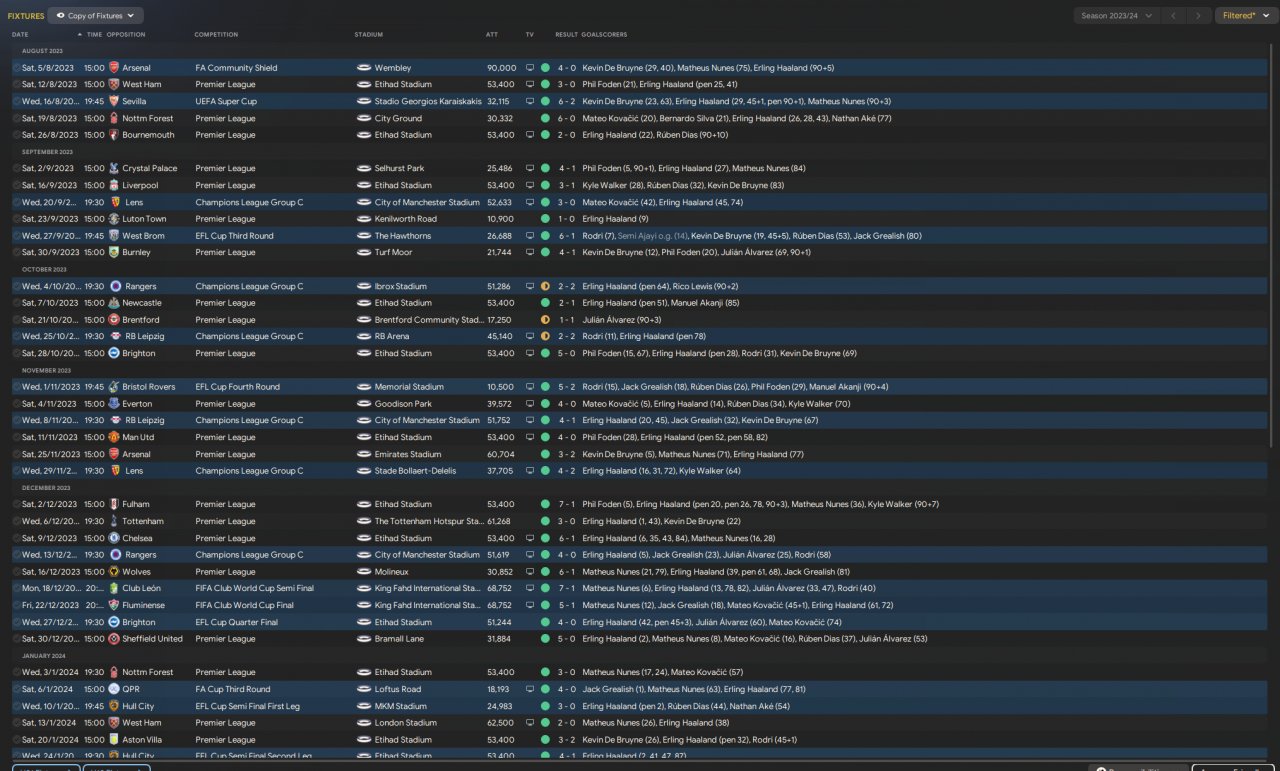Toggle the tick circle on the Sevilla row
Screen dimensions: 1280x771
pyautogui.click(x=16, y=101)
